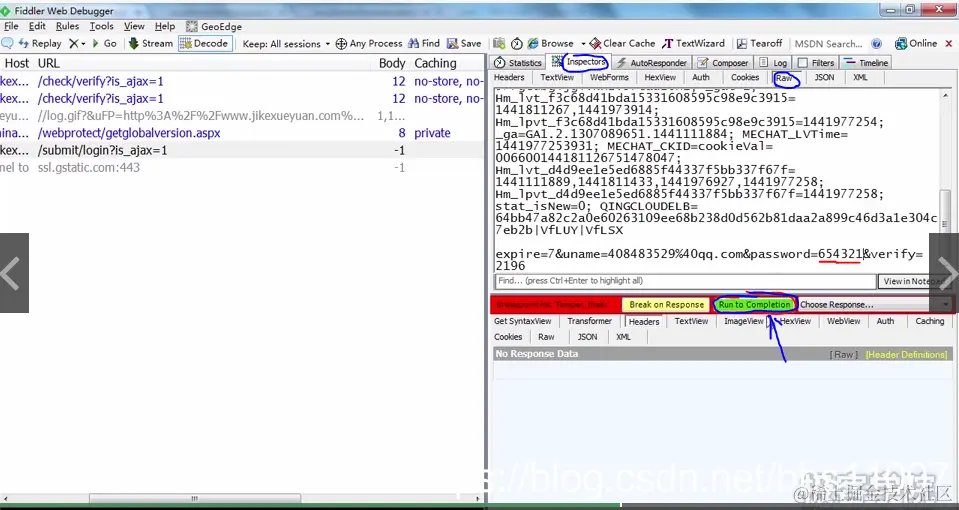Switch to the Composer tab
Screen dimensions: 959x510
(x=723, y=62)
